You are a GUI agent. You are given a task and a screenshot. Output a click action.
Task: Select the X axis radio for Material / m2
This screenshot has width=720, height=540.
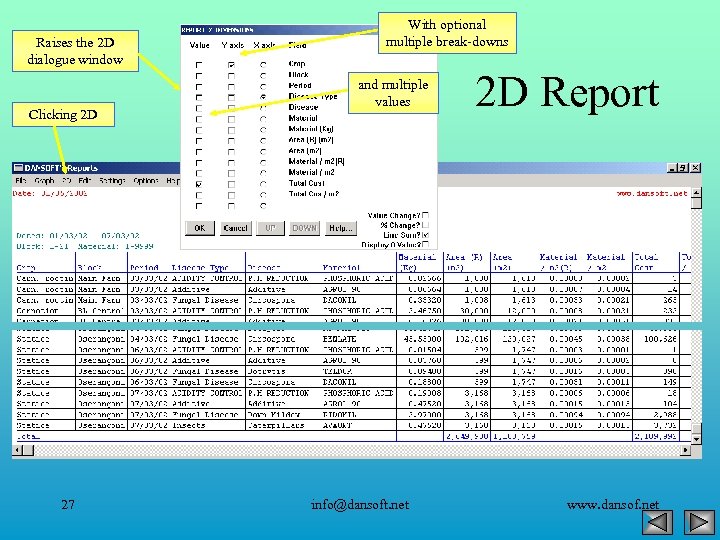tap(263, 174)
